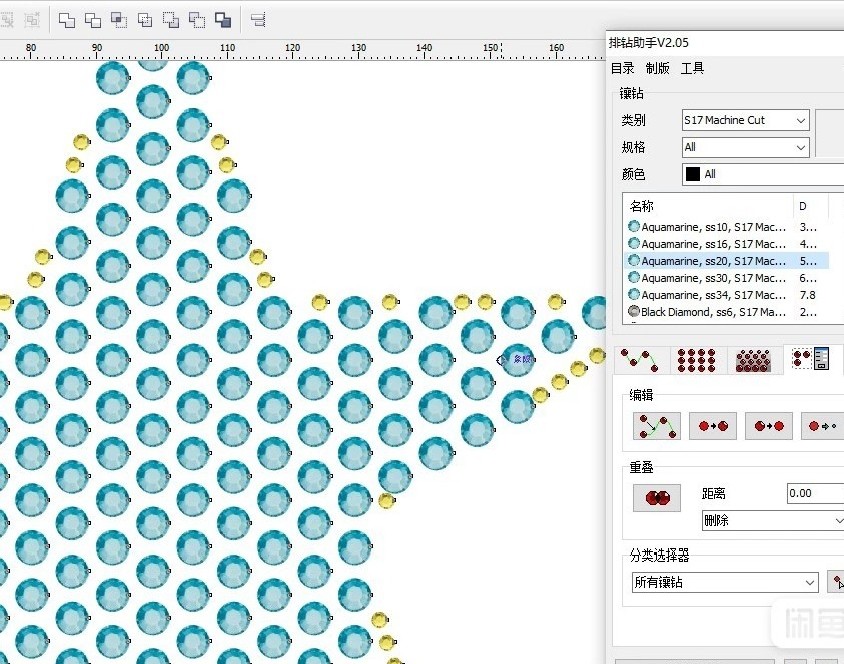This screenshot has height=664, width=844.
Task: Open the 目录 menu
Action: click(623, 68)
